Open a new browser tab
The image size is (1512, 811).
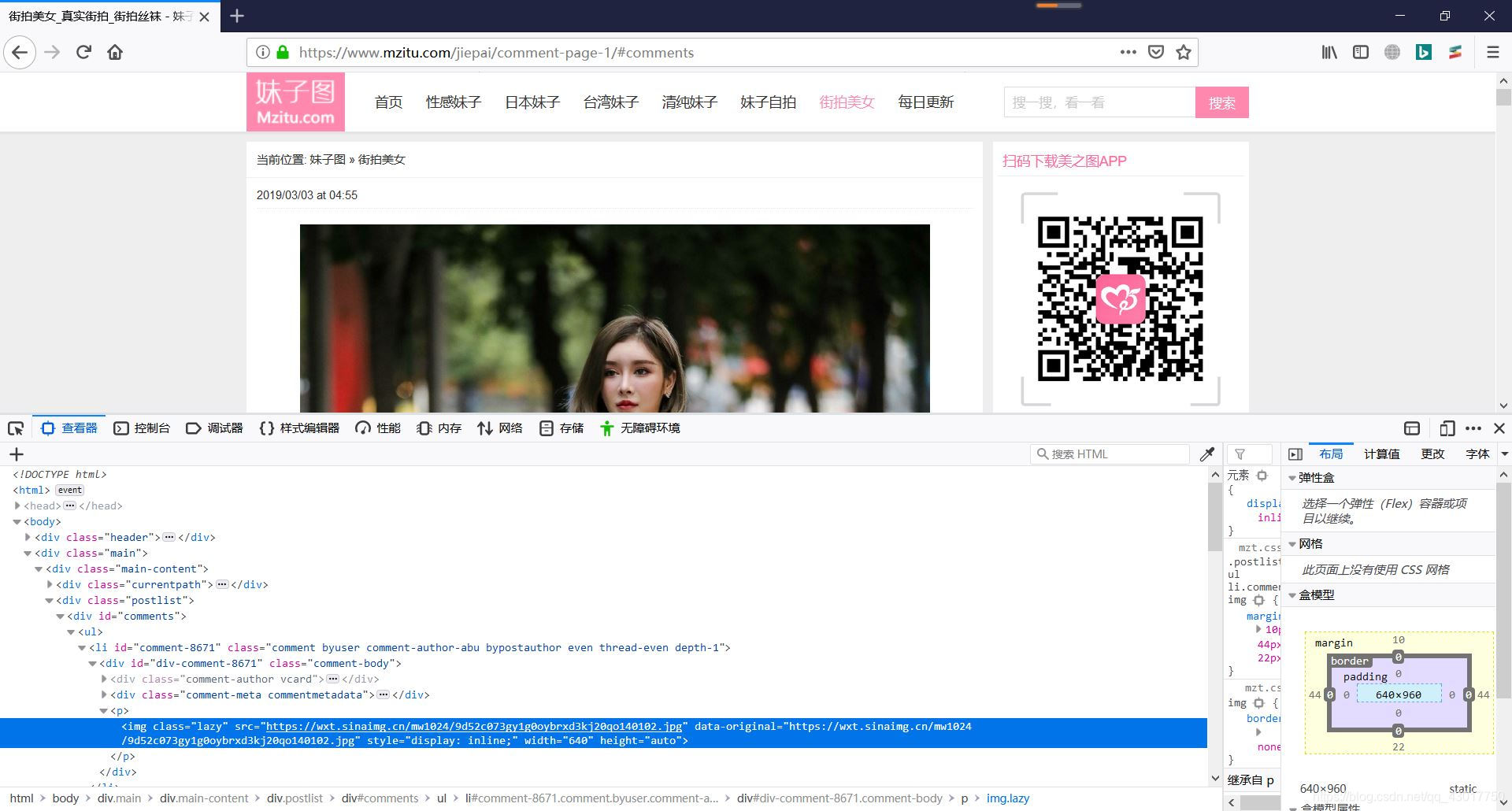(237, 16)
